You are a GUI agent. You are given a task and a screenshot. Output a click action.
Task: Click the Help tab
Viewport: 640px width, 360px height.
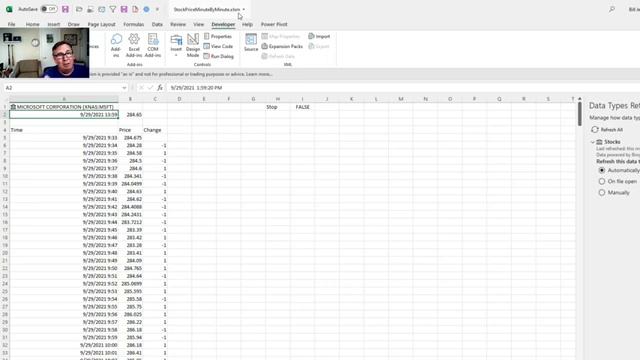coord(247,24)
